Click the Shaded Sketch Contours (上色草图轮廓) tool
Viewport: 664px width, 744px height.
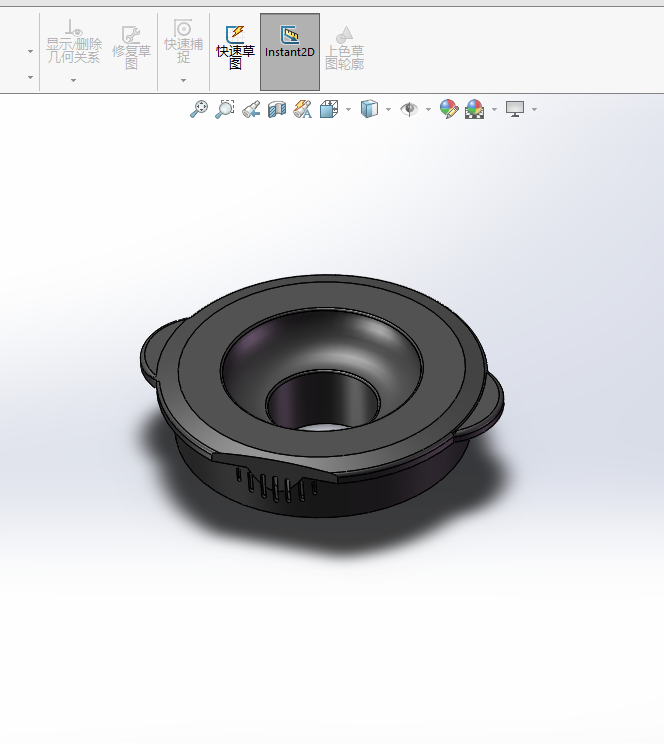tap(345, 47)
